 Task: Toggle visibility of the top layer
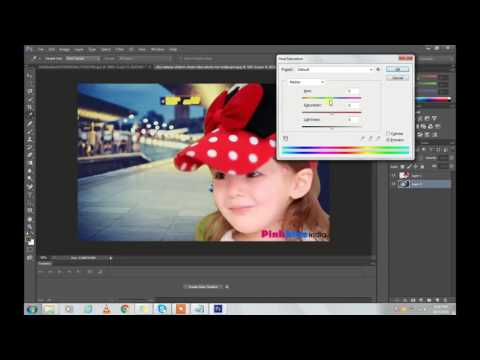tap(394, 175)
